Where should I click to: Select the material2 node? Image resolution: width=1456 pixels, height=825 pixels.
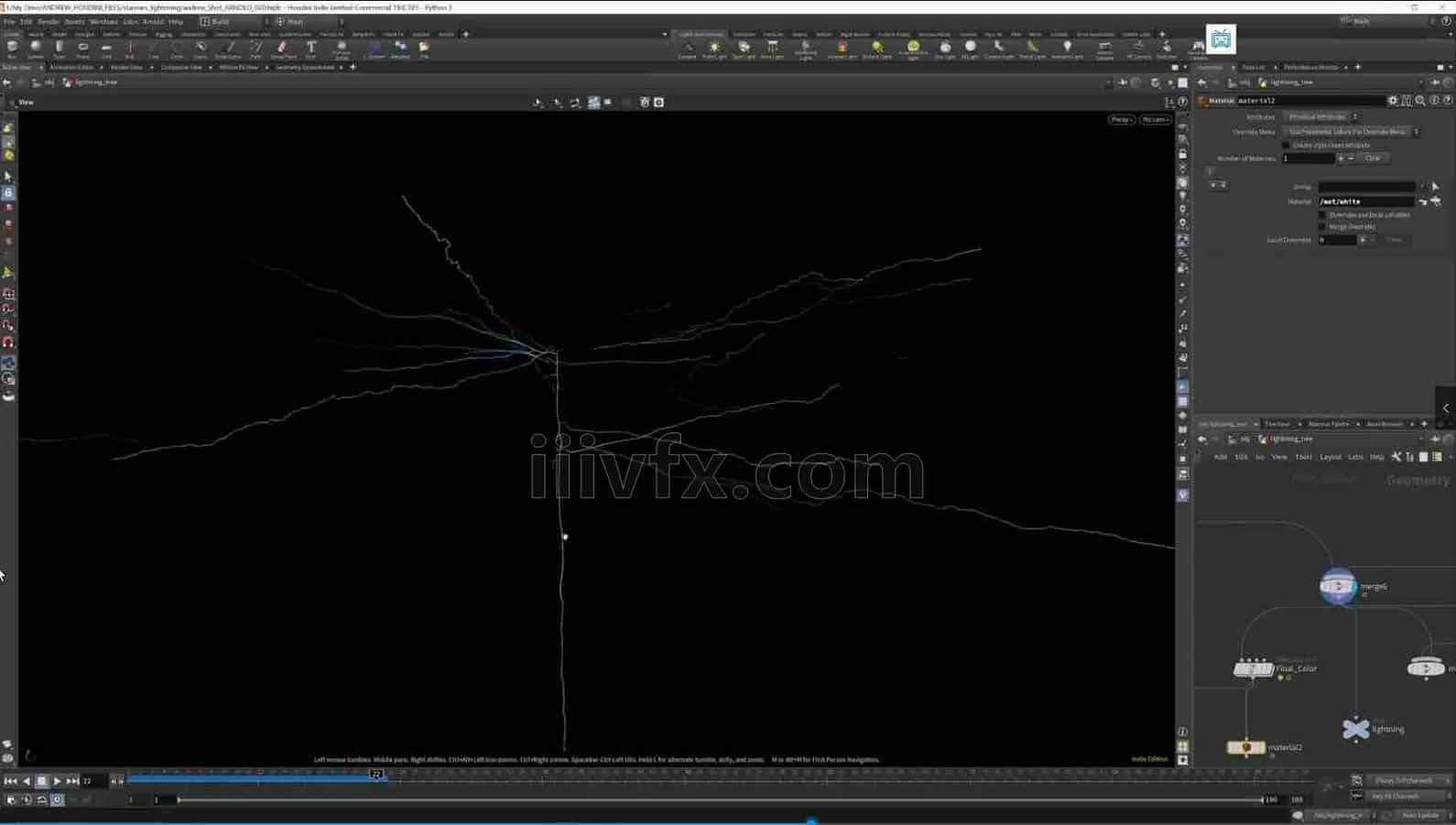coord(1246,747)
